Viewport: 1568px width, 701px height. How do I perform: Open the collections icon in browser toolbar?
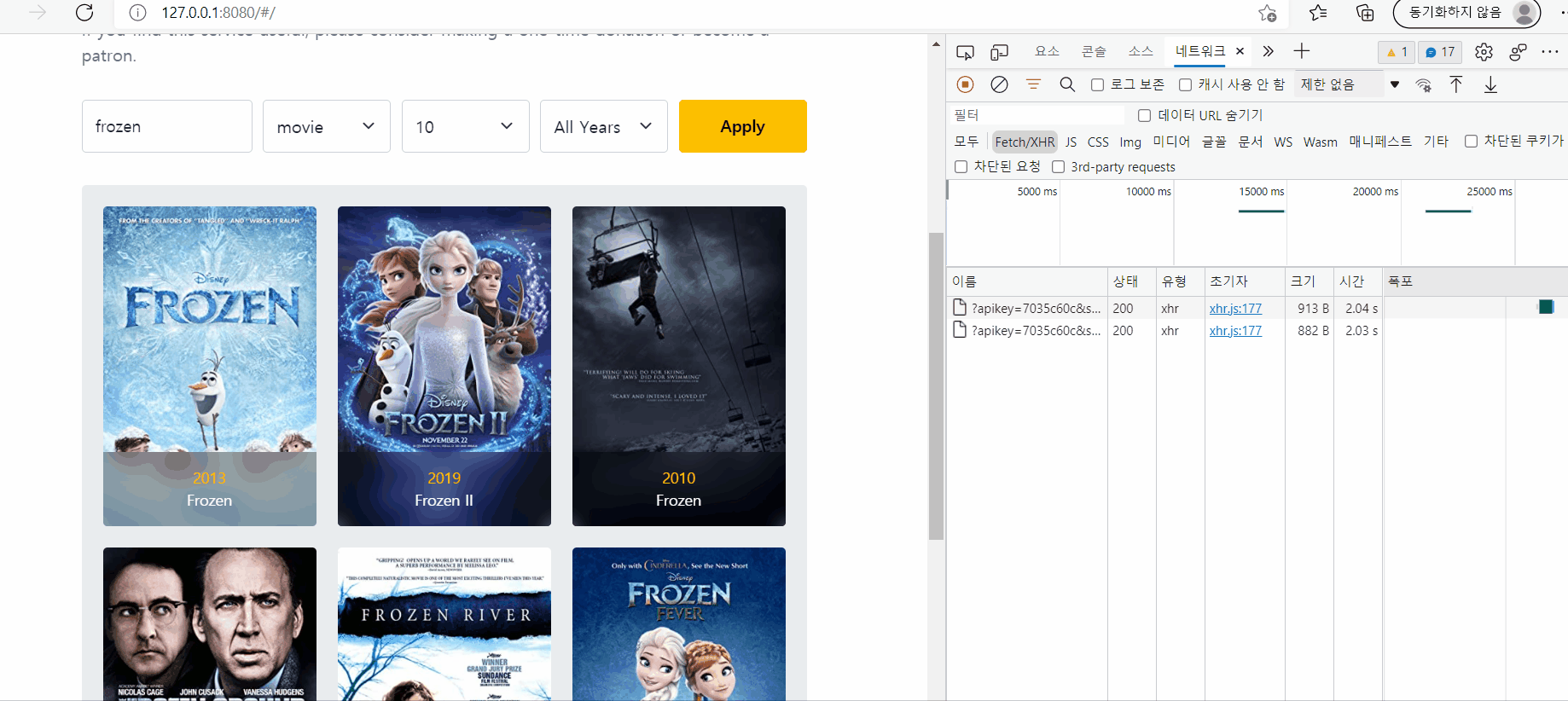(x=1365, y=13)
